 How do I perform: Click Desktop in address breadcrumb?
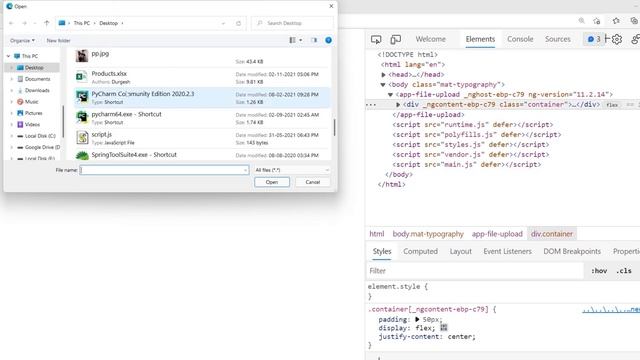tap(109, 23)
